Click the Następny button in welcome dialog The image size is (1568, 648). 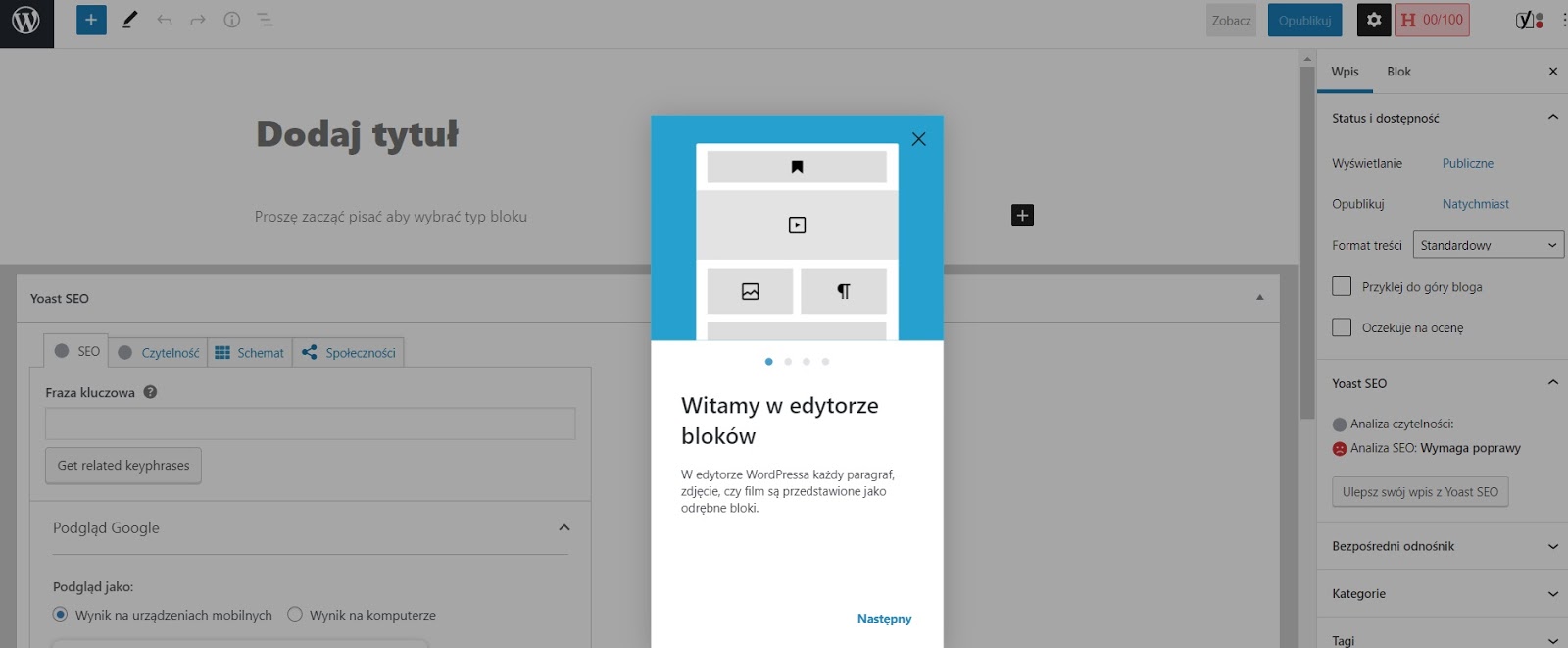884,619
